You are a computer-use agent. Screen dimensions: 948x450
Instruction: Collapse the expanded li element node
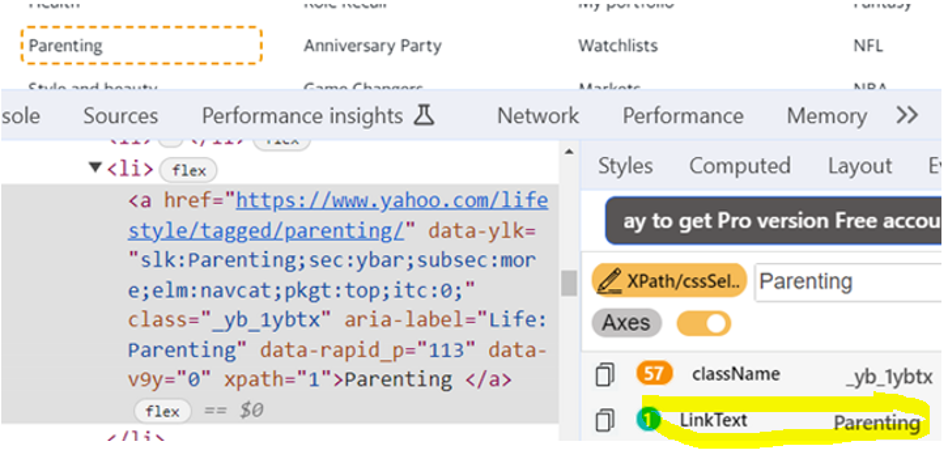pos(95,169)
